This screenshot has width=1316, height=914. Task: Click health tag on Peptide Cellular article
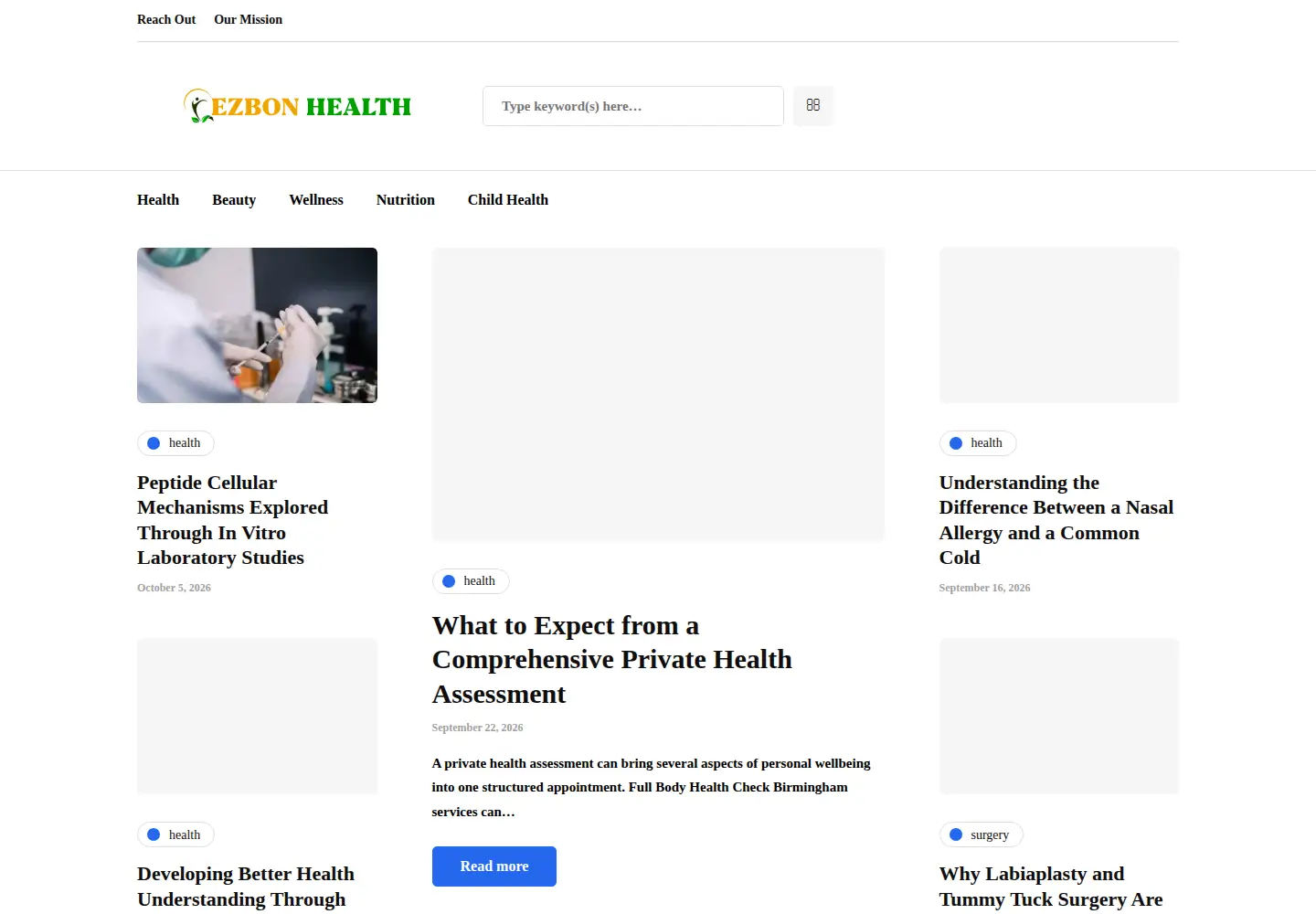click(175, 443)
